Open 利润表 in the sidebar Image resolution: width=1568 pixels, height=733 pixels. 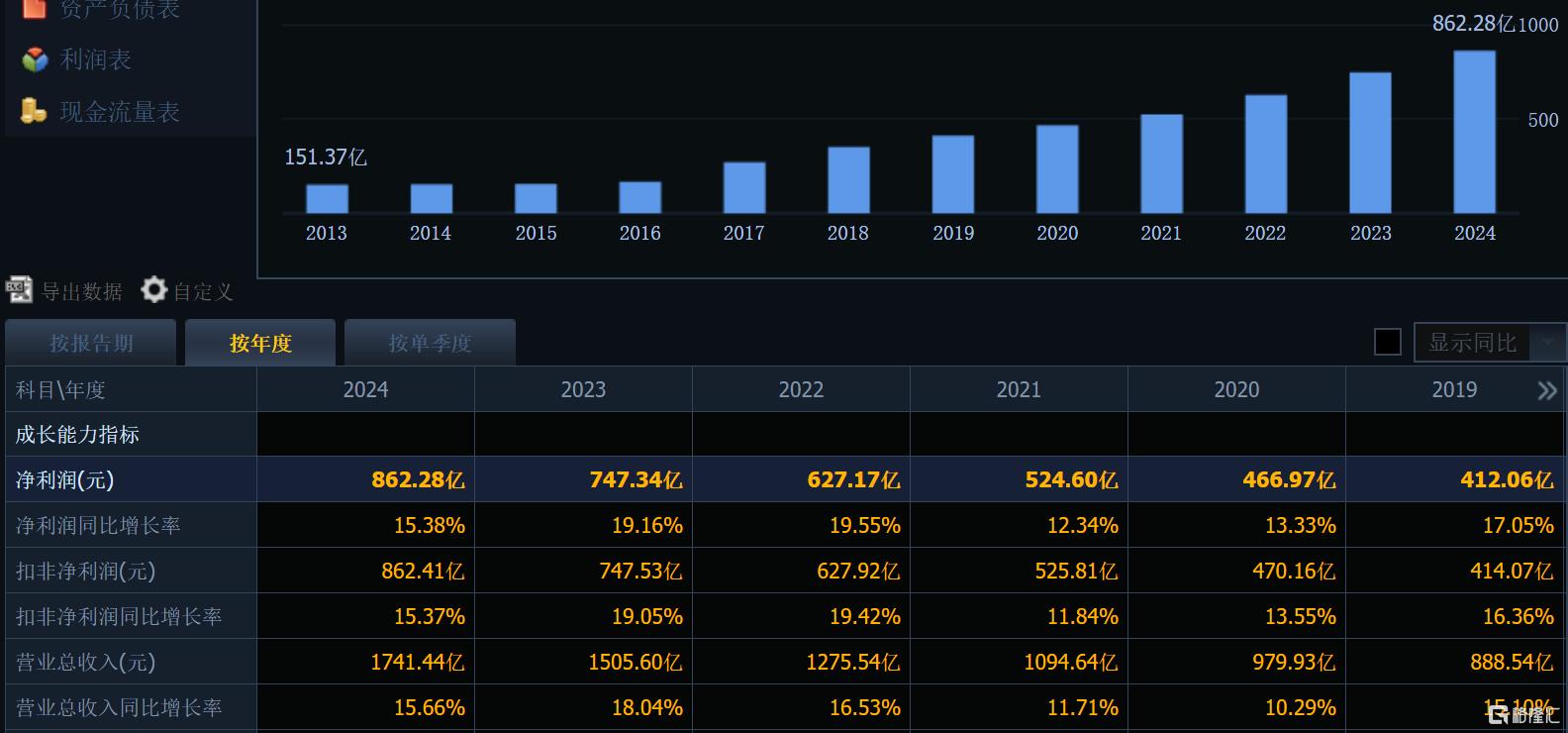click(x=96, y=60)
